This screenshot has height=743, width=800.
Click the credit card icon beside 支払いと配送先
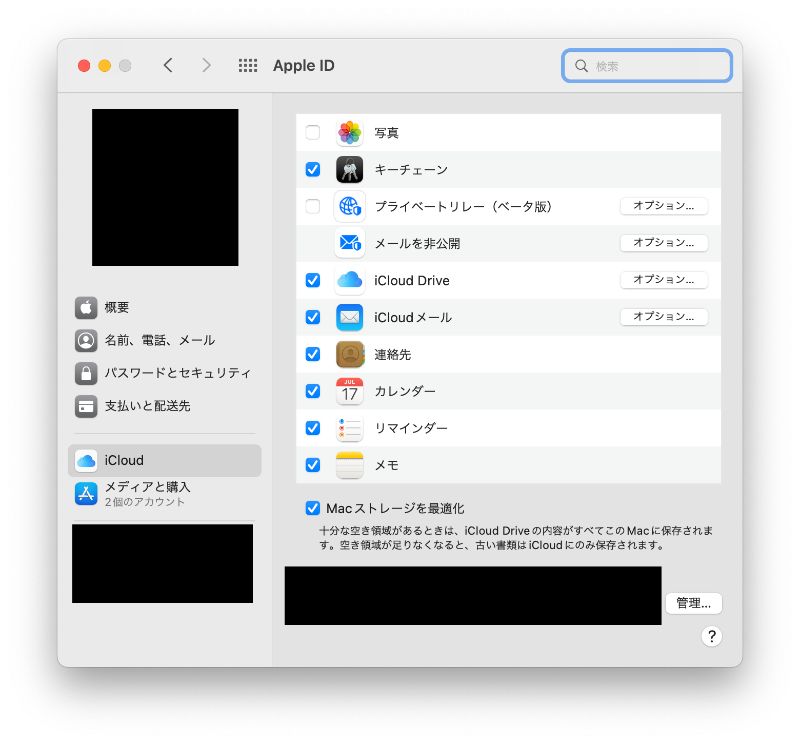[86, 406]
